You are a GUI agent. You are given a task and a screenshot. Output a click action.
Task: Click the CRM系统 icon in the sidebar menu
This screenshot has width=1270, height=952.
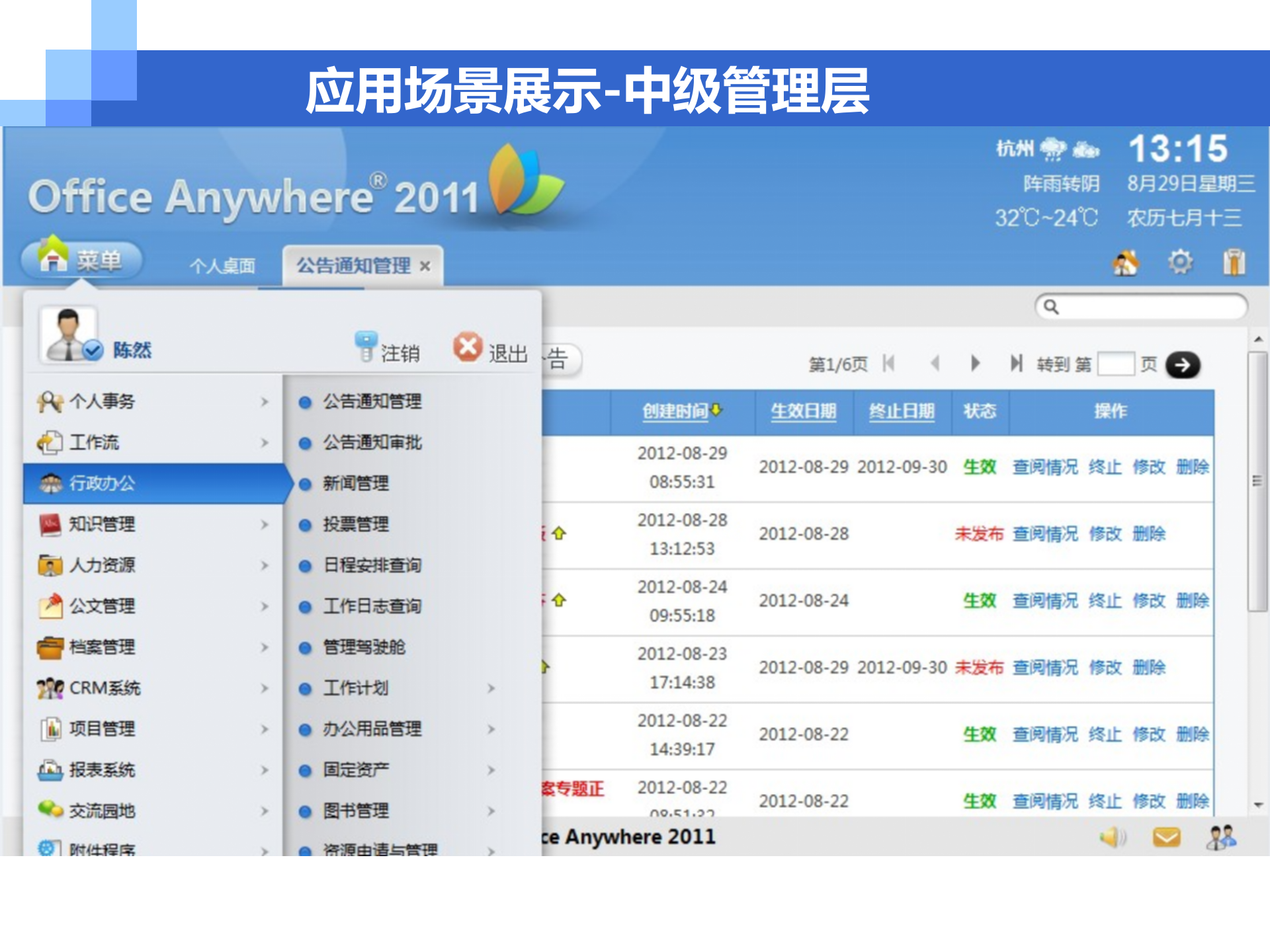coord(50,689)
